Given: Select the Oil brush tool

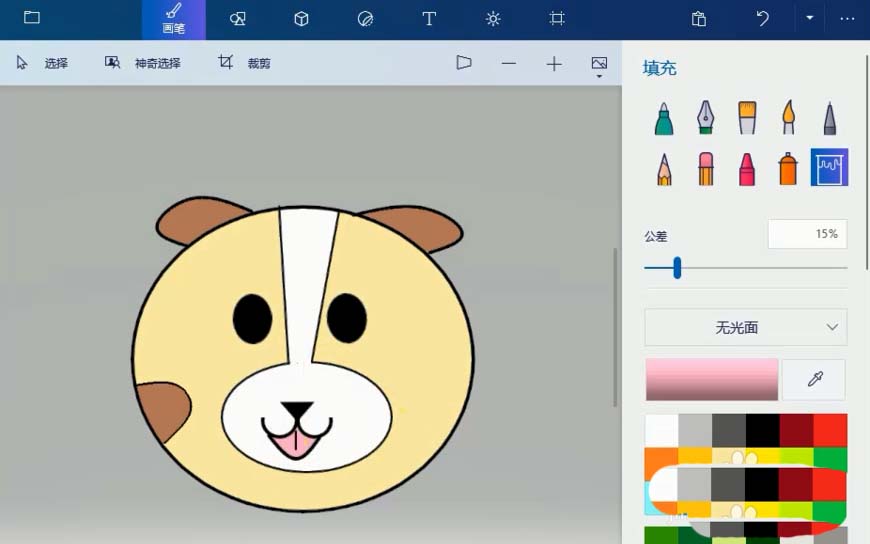Looking at the screenshot, I should point(747,117).
